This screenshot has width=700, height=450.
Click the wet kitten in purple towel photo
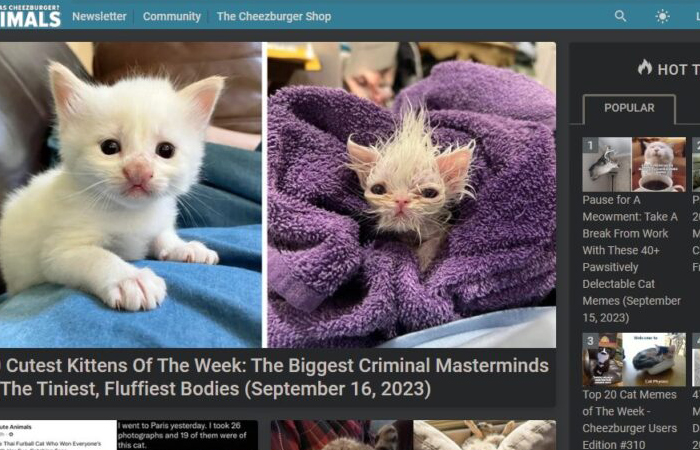(x=412, y=195)
